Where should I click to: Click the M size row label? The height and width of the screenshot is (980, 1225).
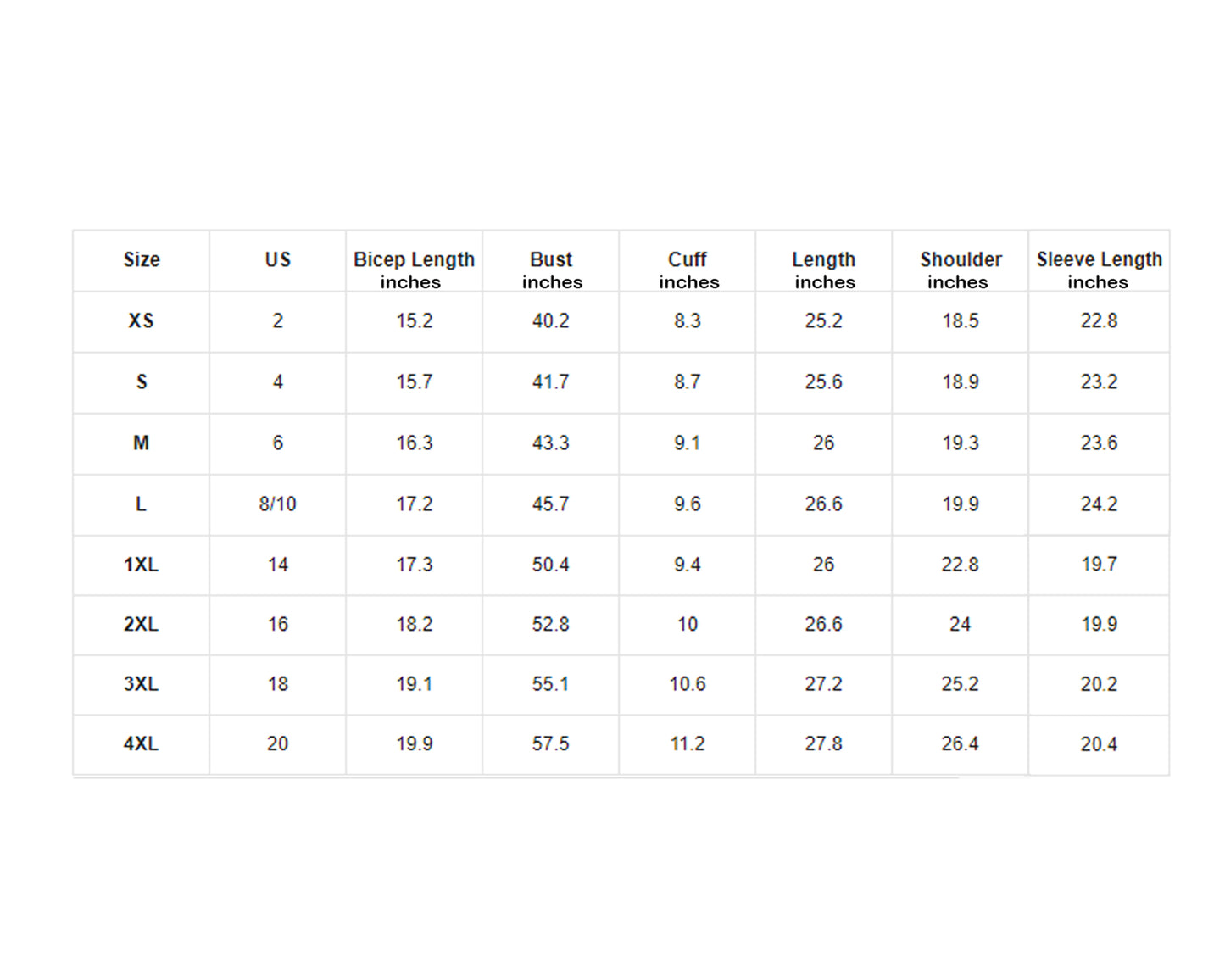coord(142,443)
